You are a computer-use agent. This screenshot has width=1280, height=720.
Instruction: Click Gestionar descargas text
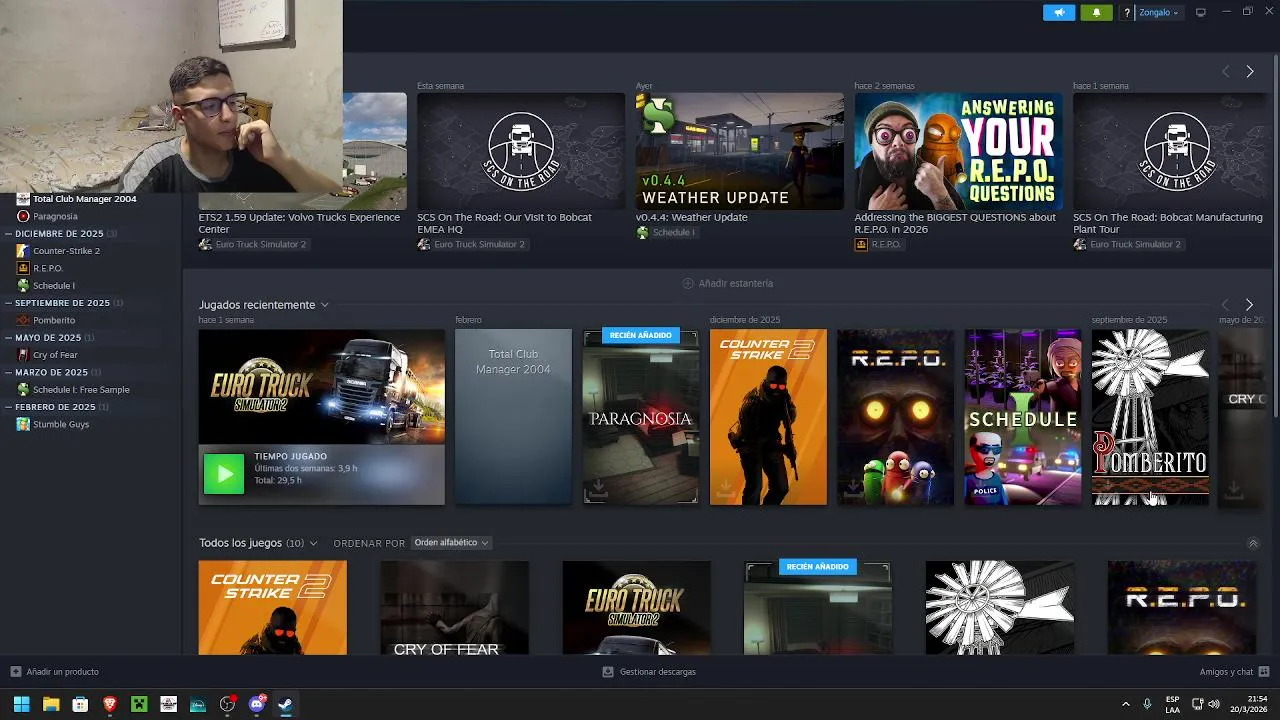pyautogui.click(x=657, y=672)
